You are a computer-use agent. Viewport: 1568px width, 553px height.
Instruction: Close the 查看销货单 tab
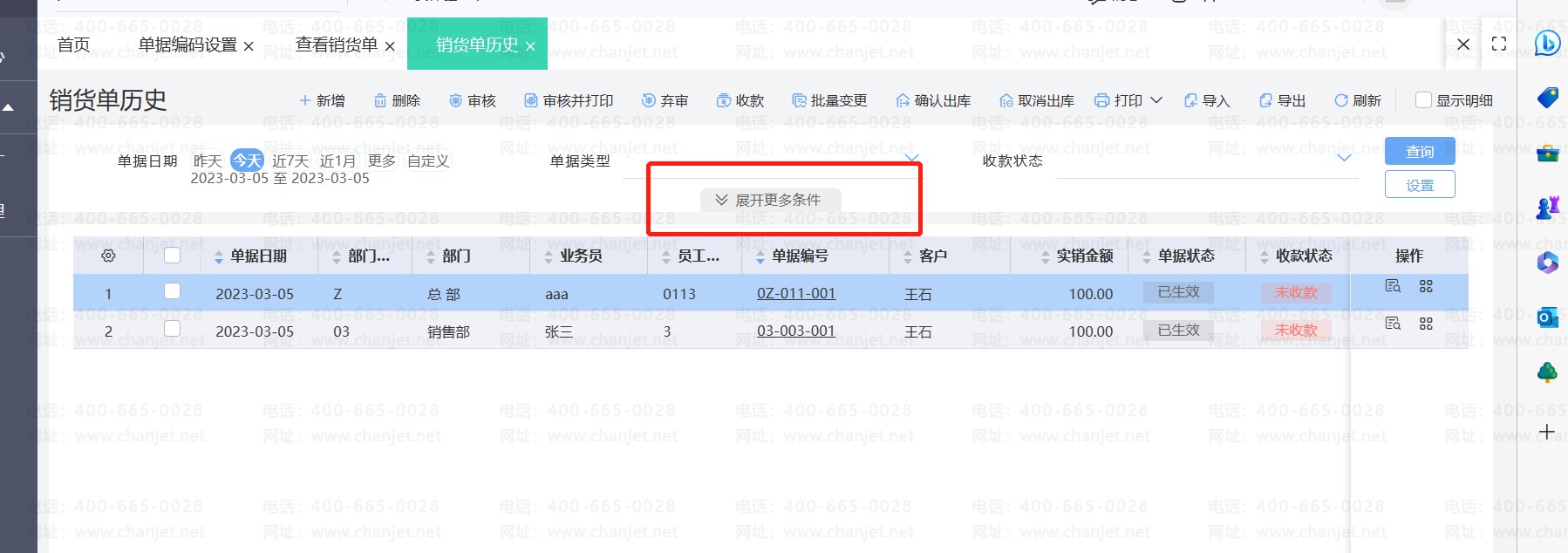[x=390, y=46]
